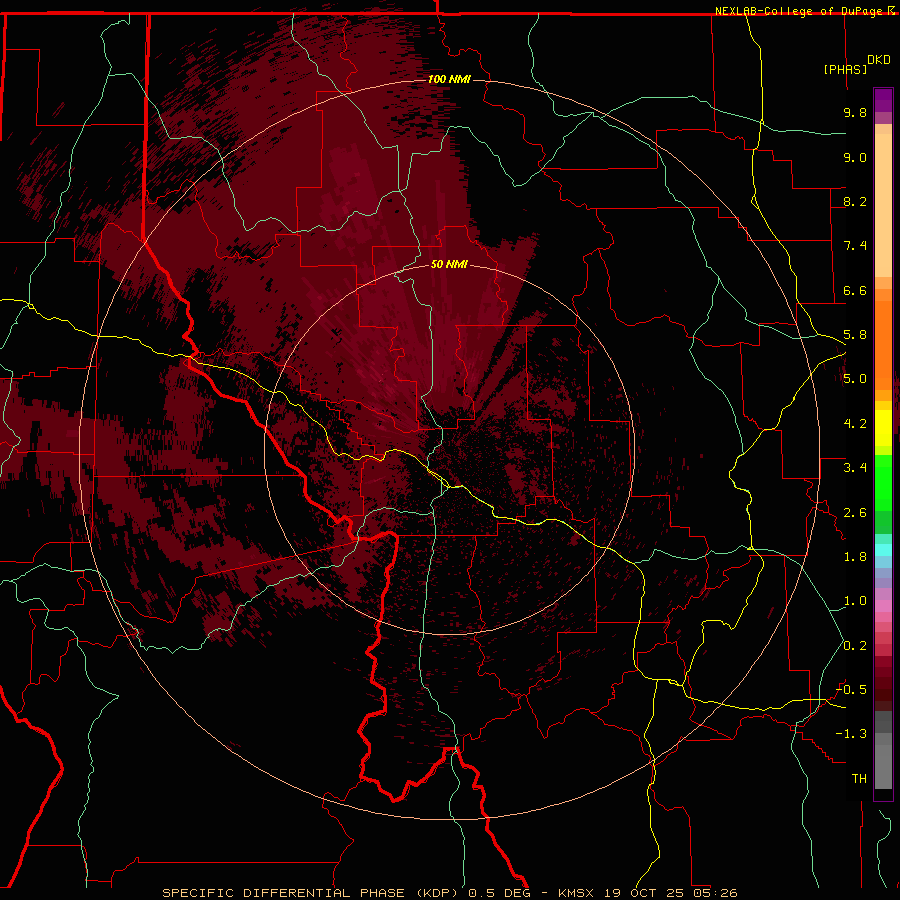900x900 pixels.
Task: Click the "19 OCT 25" date in the footer
Action: click(643, 893)
